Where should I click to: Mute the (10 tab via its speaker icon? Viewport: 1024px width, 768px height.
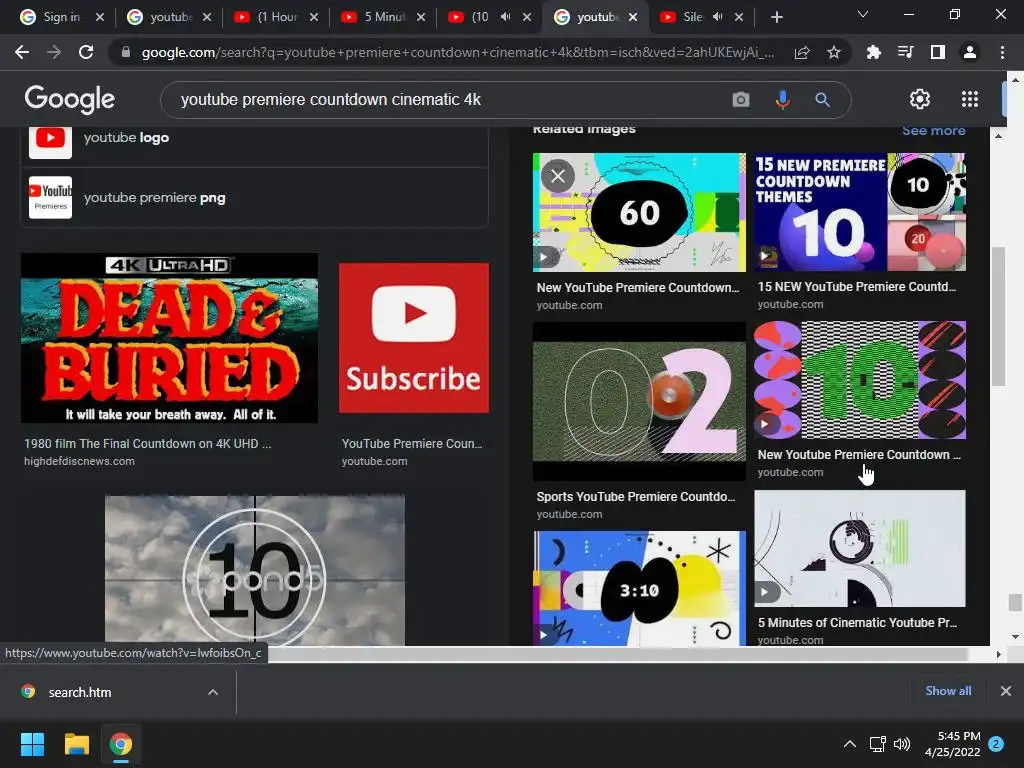[x=505, y=17]
